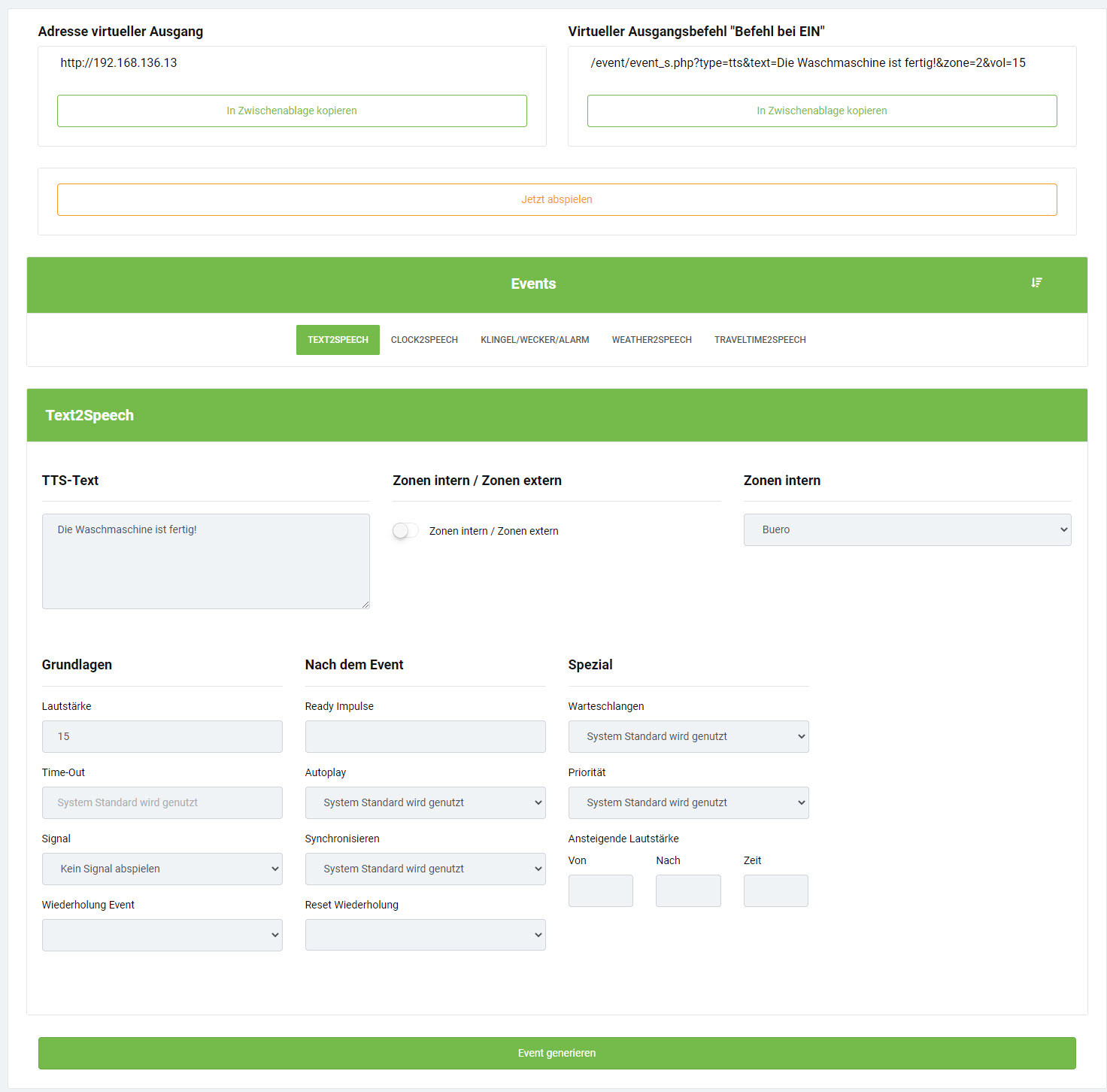Click the /event/event_s.php command text
Screen dimensions: 1107x1092
tap(808, 62)
